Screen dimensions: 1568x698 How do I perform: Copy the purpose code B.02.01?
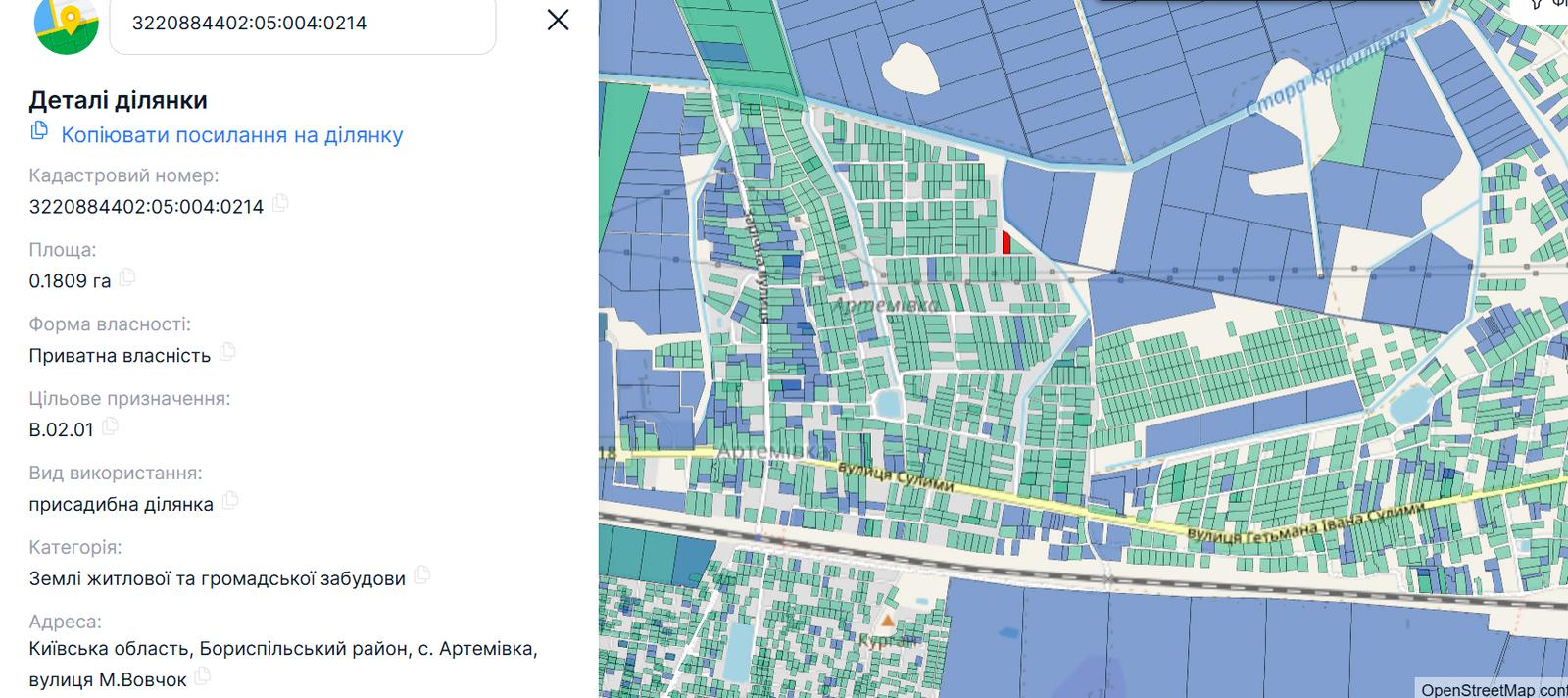[111, 426]
